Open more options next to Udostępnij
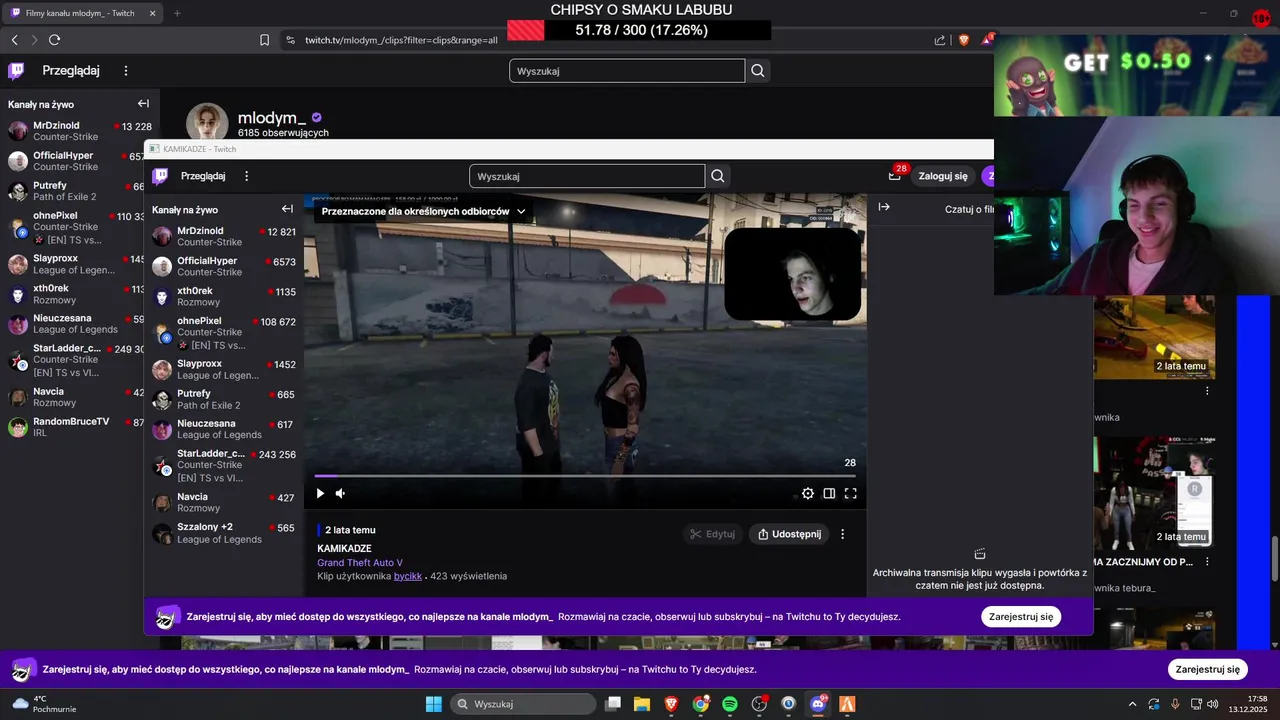The height and width of the screenshot is (720, 1280). coord(842,534)
